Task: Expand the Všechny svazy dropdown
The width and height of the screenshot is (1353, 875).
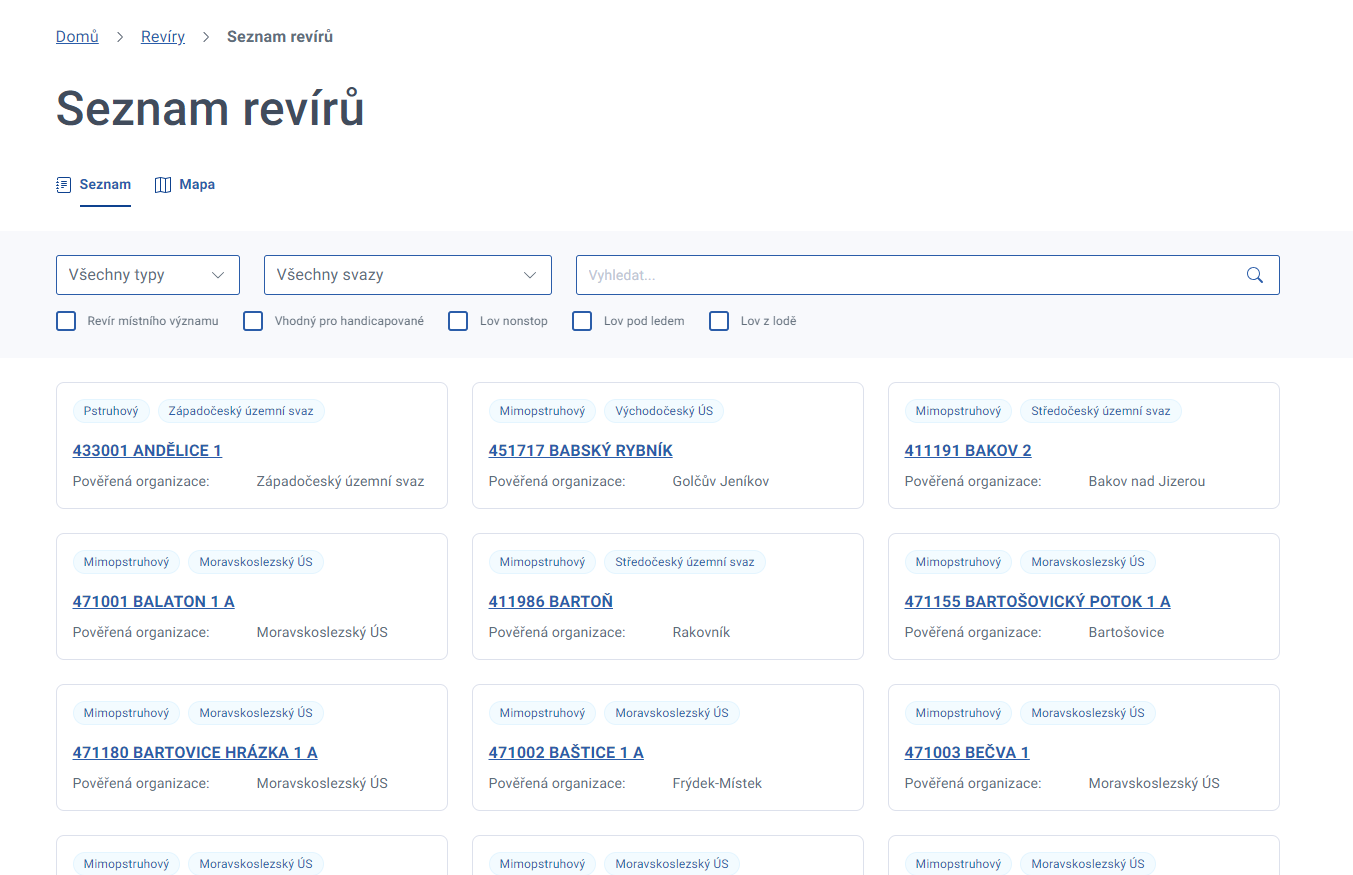Action: (x=408, y=275)
